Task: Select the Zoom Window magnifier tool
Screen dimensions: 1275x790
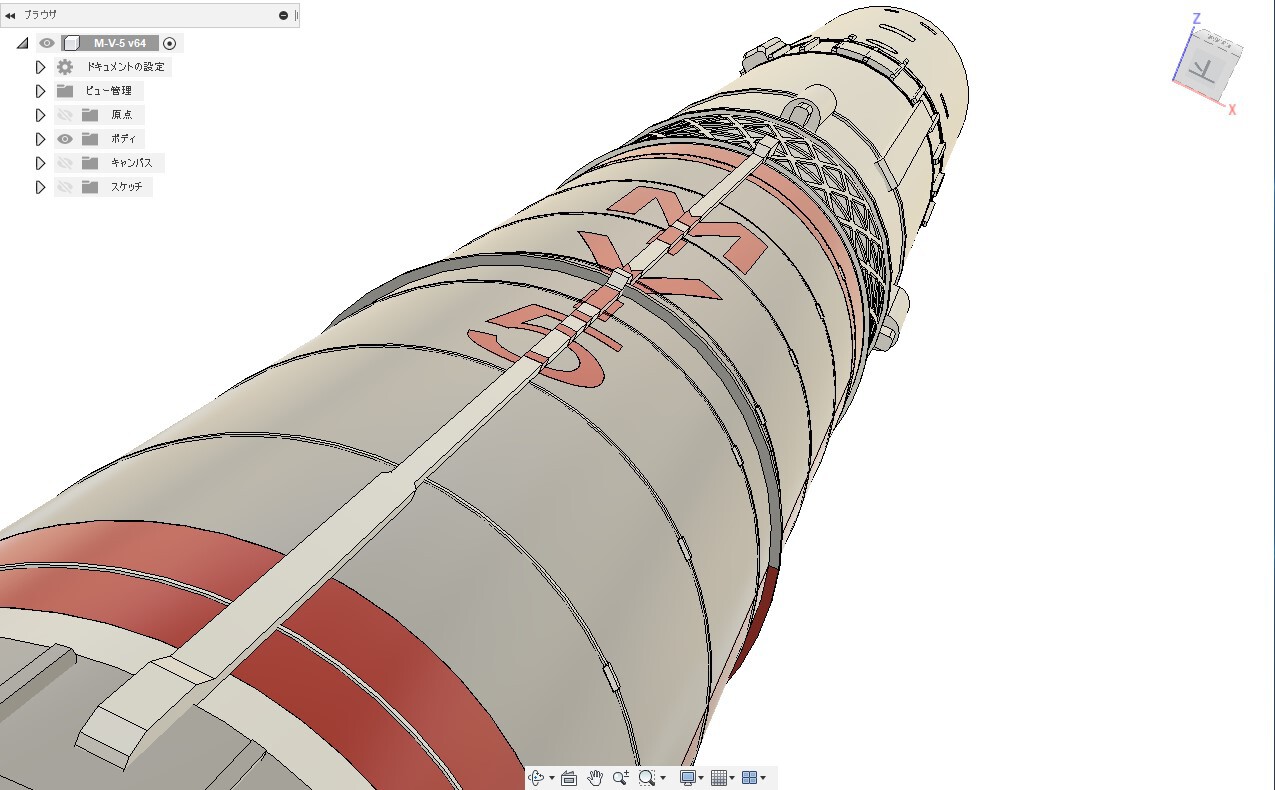Action: [647, 778]
